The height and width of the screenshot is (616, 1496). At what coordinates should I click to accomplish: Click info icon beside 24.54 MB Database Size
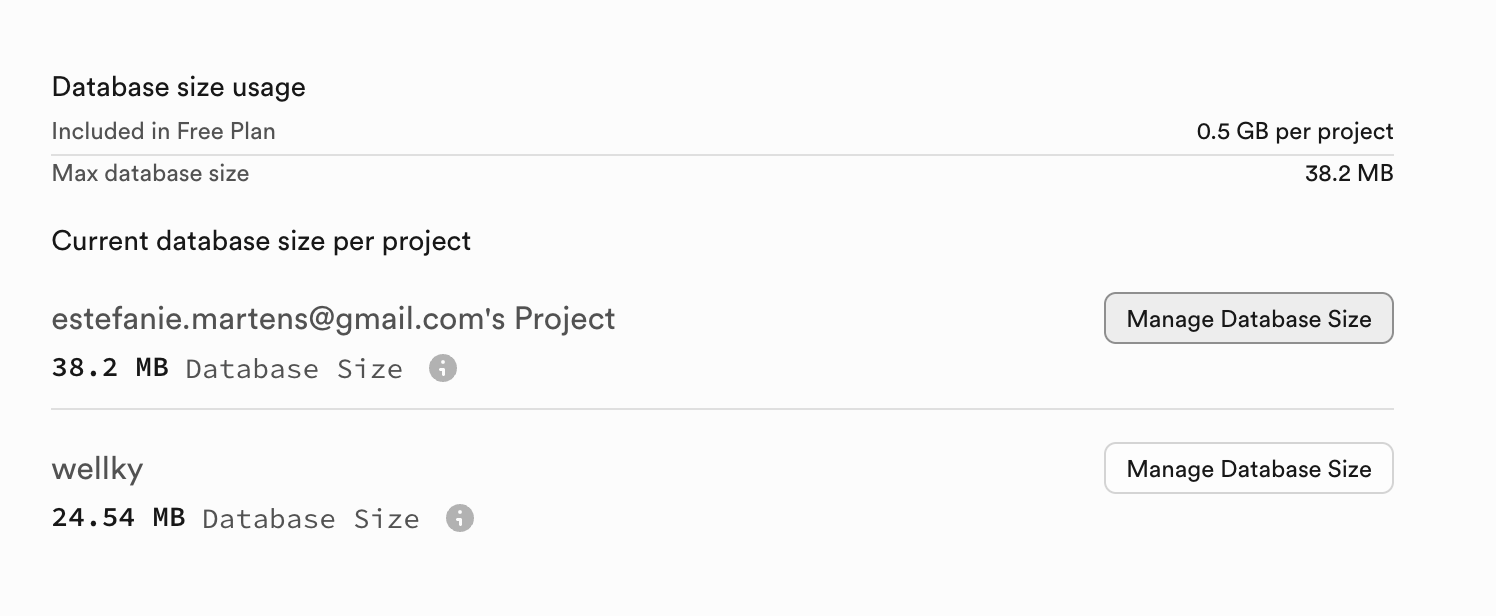click(460, 519)
